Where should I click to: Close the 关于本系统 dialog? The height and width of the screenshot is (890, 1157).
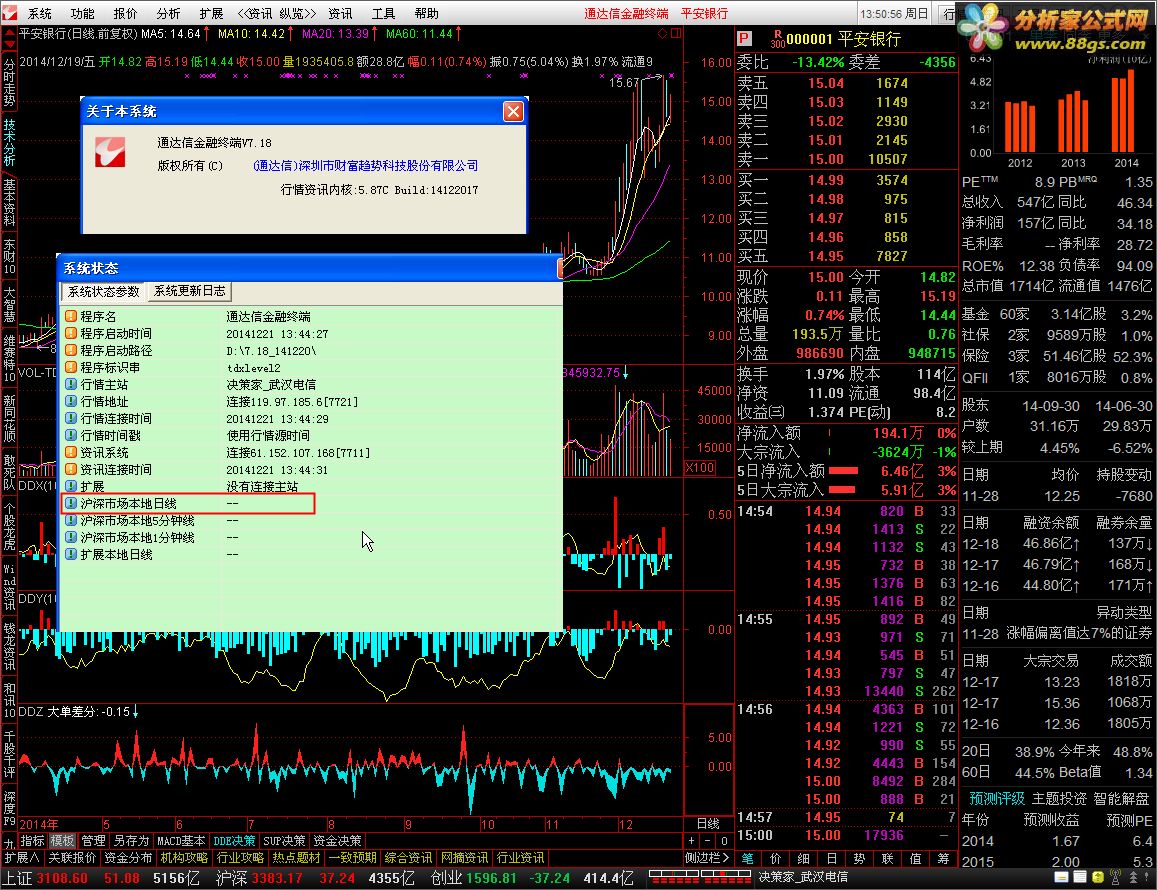[513, 111]
